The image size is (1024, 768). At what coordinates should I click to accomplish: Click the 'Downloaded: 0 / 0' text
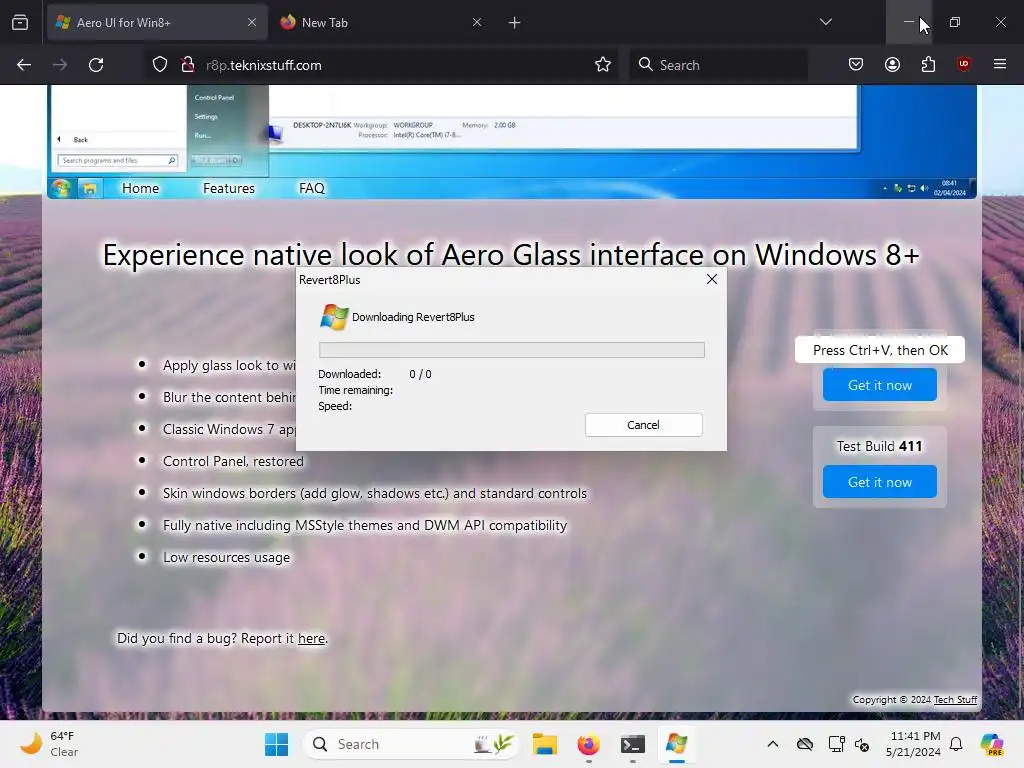[x=375, y=374]
